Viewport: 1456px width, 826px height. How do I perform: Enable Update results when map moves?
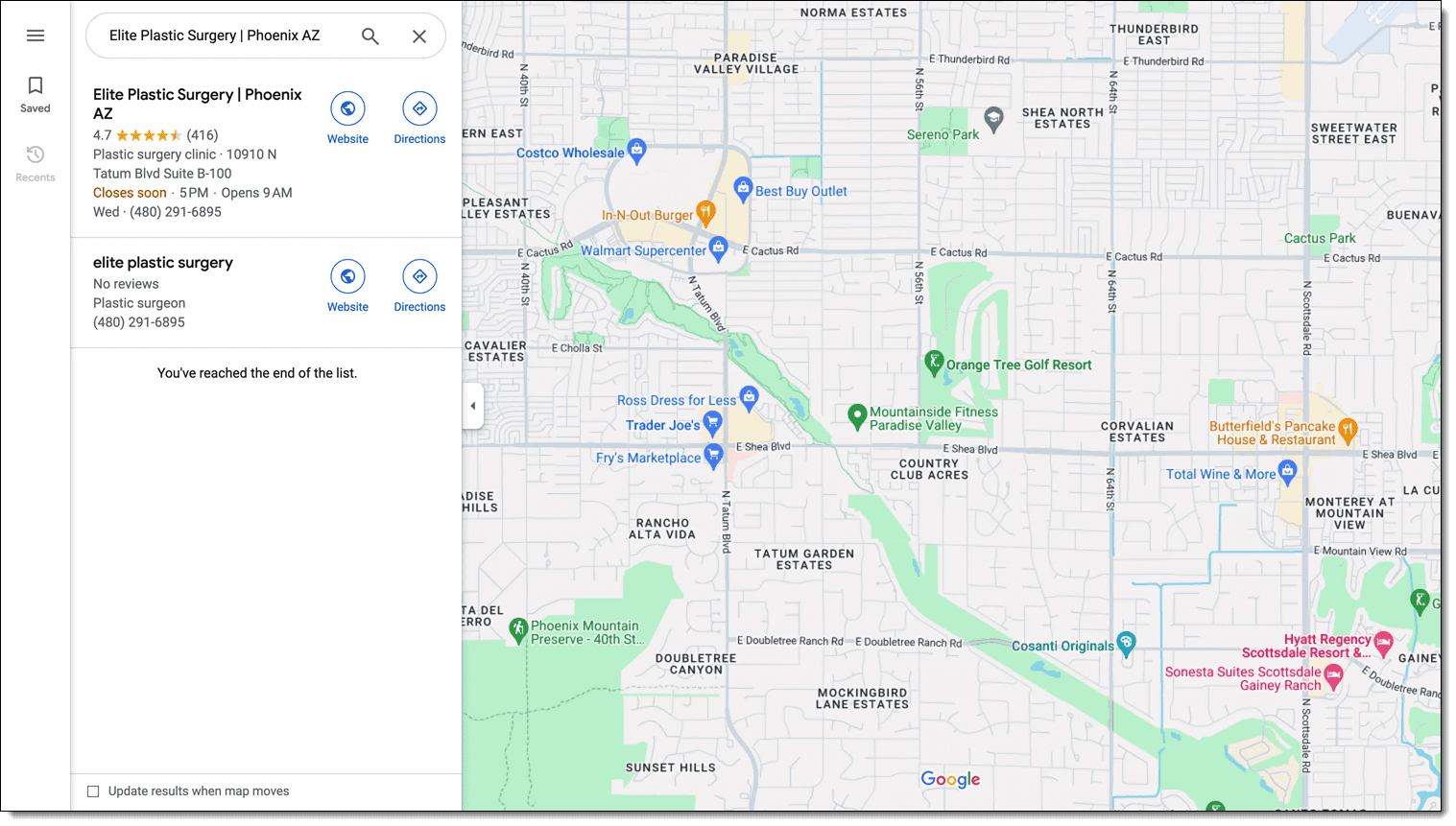point(93,791)
